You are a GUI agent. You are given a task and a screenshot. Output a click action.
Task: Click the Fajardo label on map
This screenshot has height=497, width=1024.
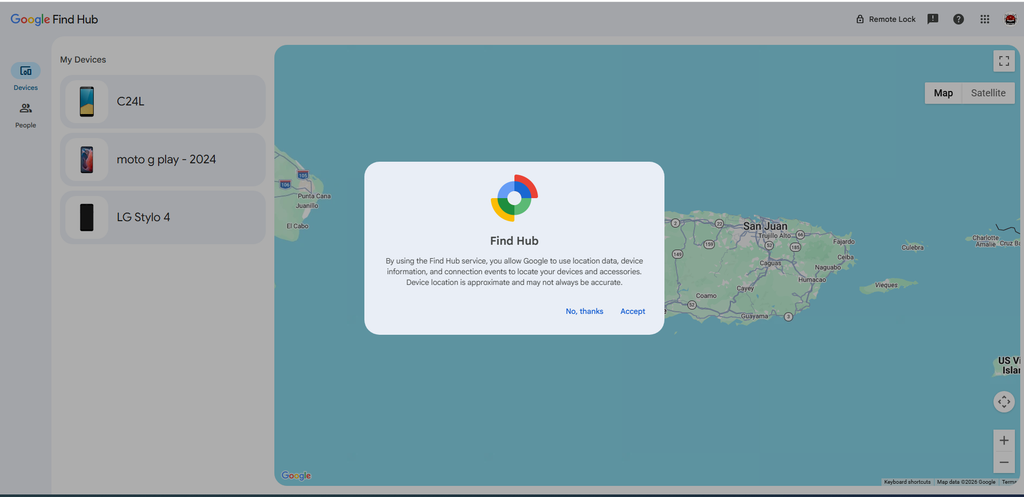pyautogui.click(x=844, y=242)
